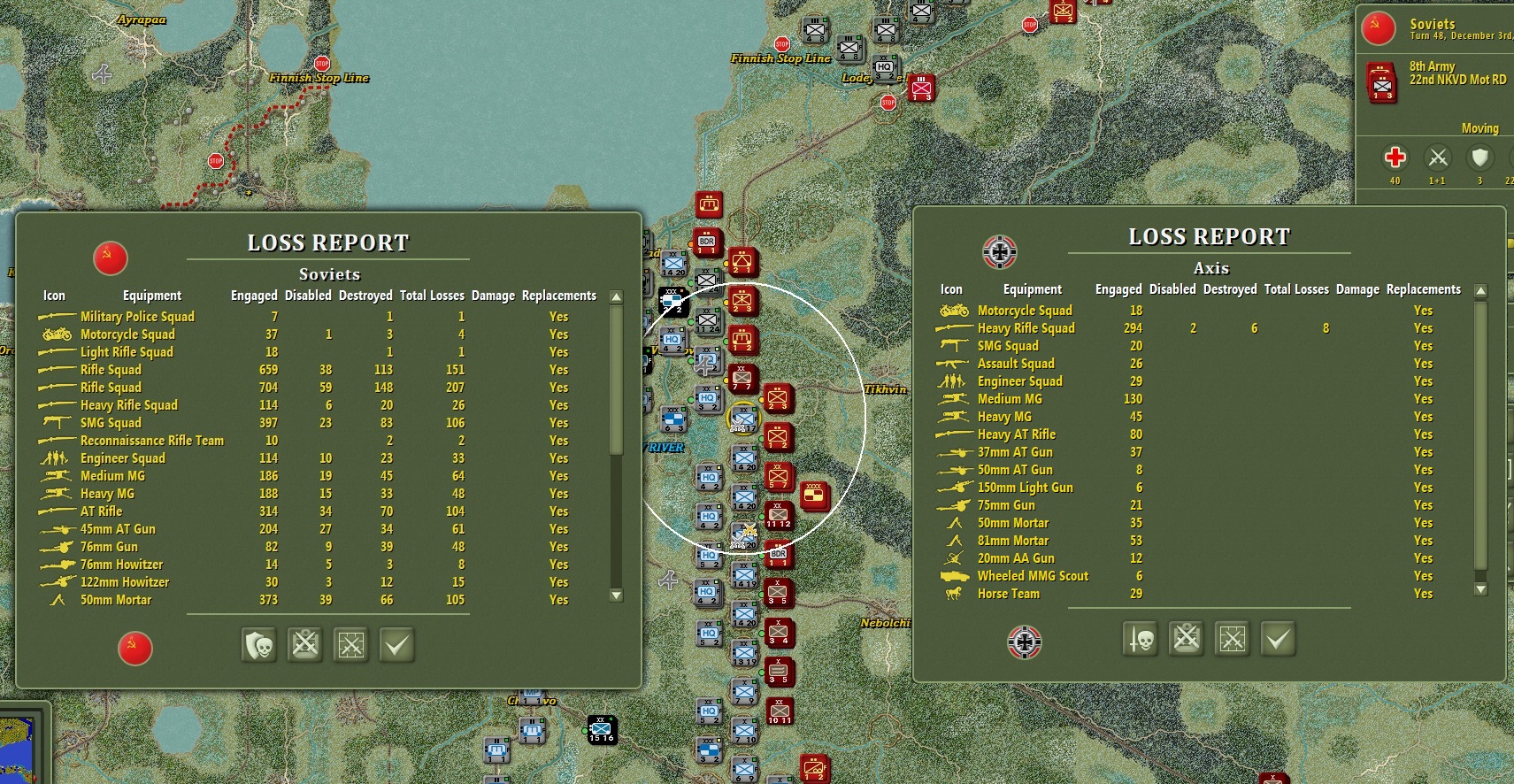The width and height of the screenshot is (1514, 784).
Task: Click clipboard crossed-swords button in Soviets loss report
Action: point(305,645)
